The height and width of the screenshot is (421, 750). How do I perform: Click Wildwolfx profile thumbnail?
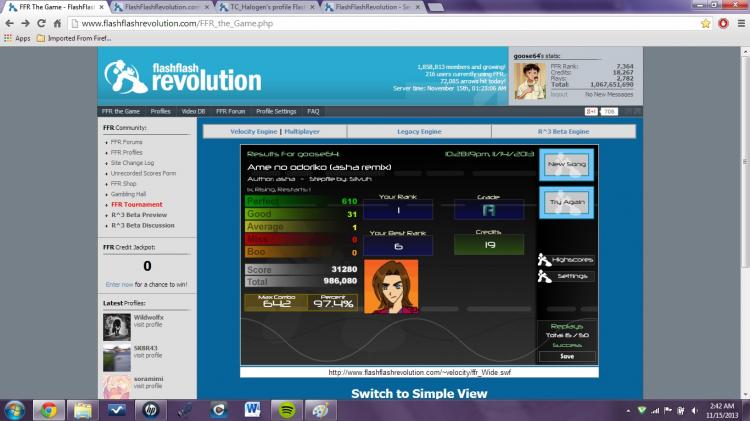(x=117, y=327)
